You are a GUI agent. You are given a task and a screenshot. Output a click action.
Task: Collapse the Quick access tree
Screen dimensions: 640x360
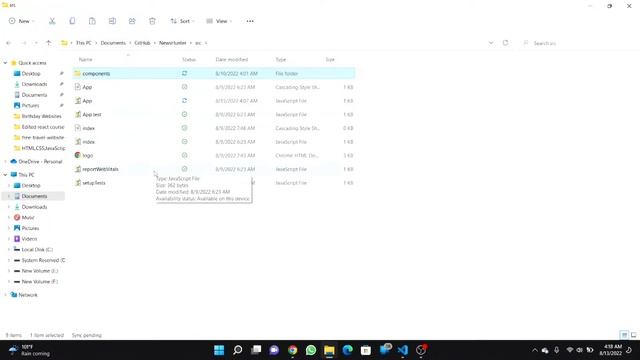tap(5, 63)
